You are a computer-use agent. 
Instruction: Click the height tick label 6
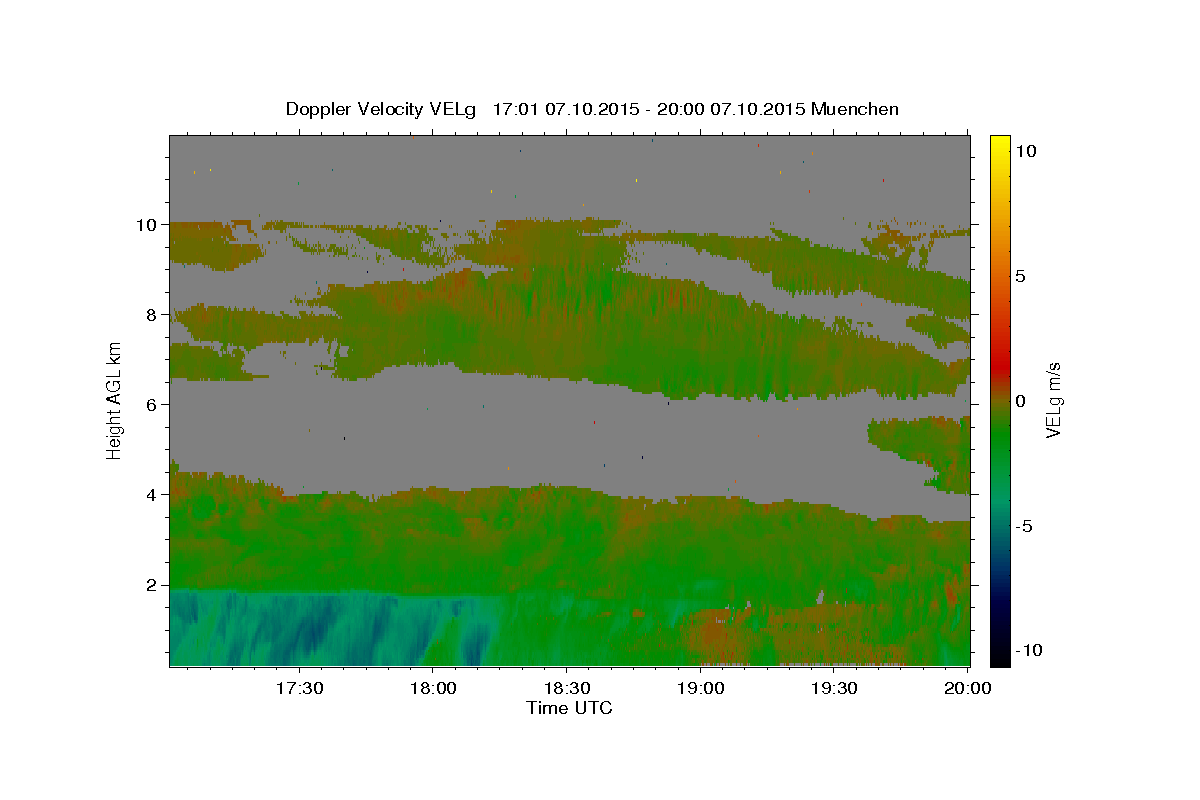pyautogui.click(x=152, y=405)
